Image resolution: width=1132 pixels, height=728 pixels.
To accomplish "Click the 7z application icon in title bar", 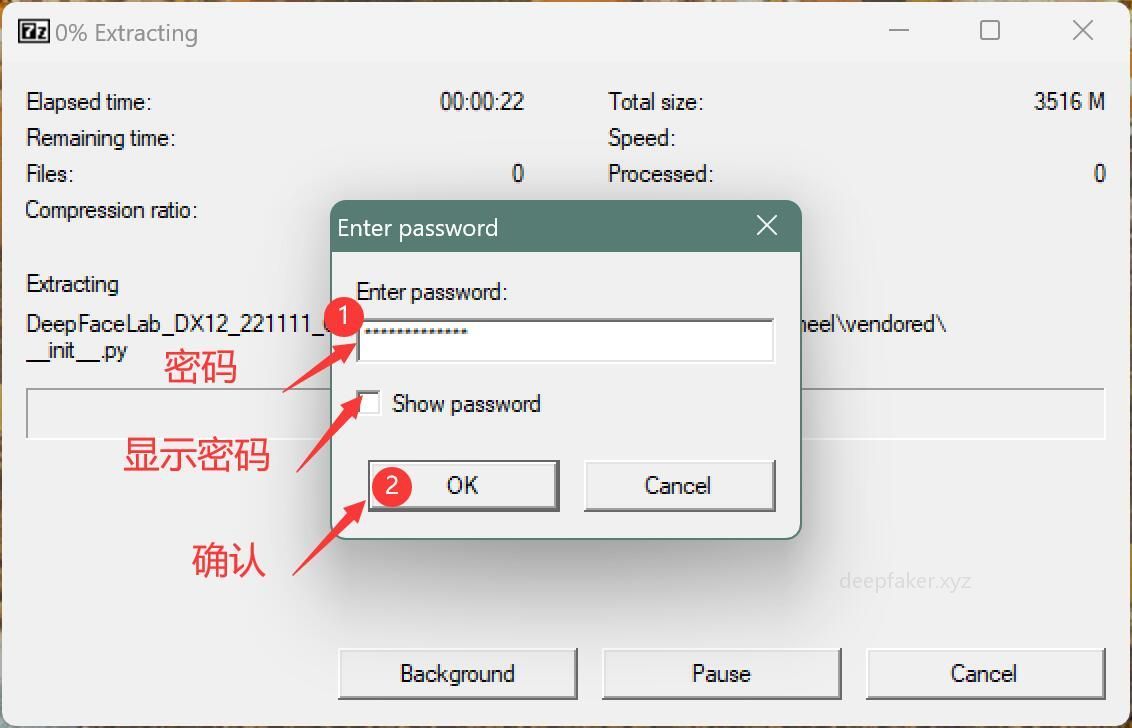I will (33, 32).
